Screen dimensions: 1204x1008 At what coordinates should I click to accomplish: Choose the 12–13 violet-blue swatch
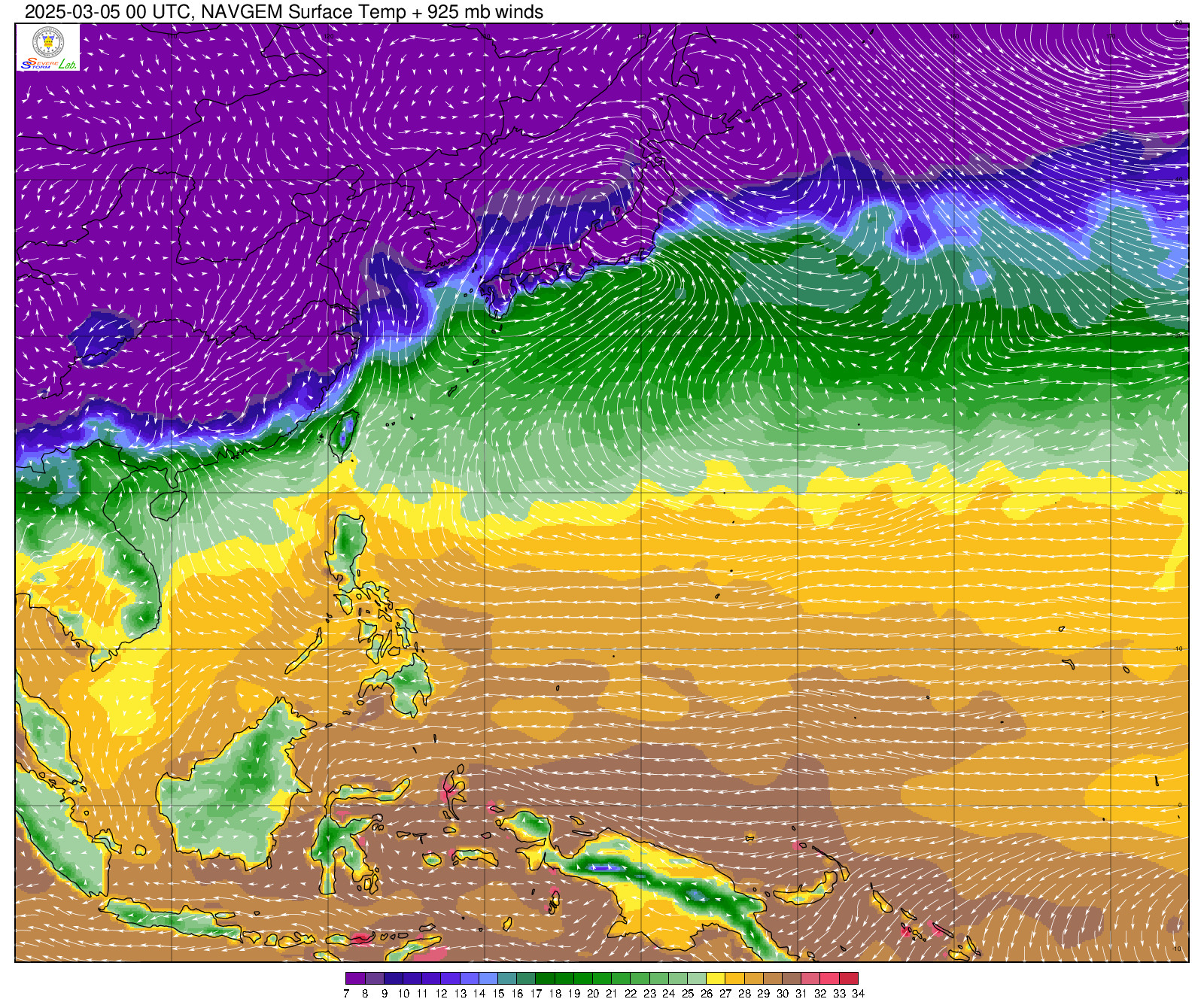pyautogui.click(x=450, y=979)
